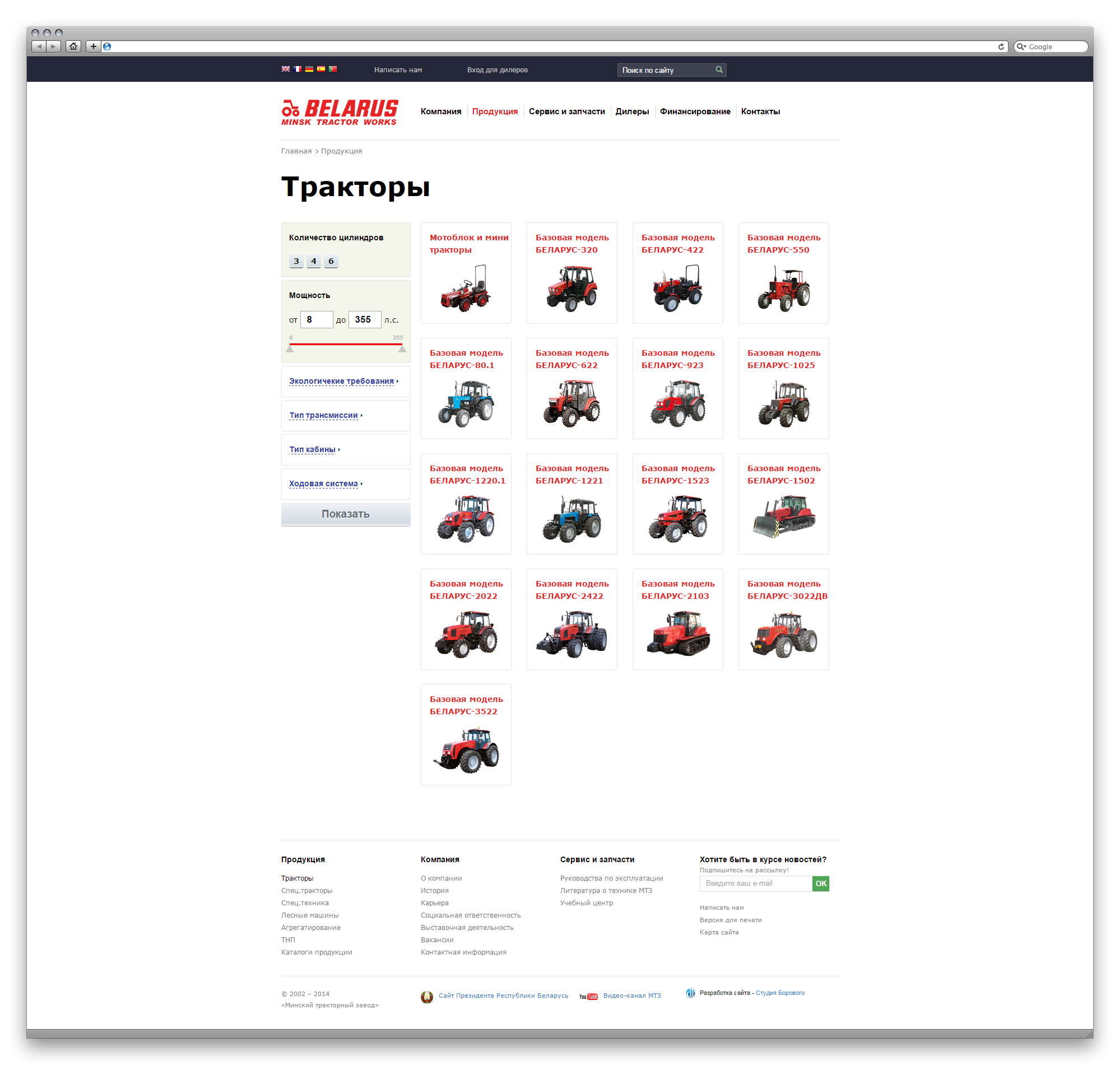Open Базовая модель БЕЛАРУС-1221 title link
The height and width of the screenshot is (1065, 1120).
(571, 475)
